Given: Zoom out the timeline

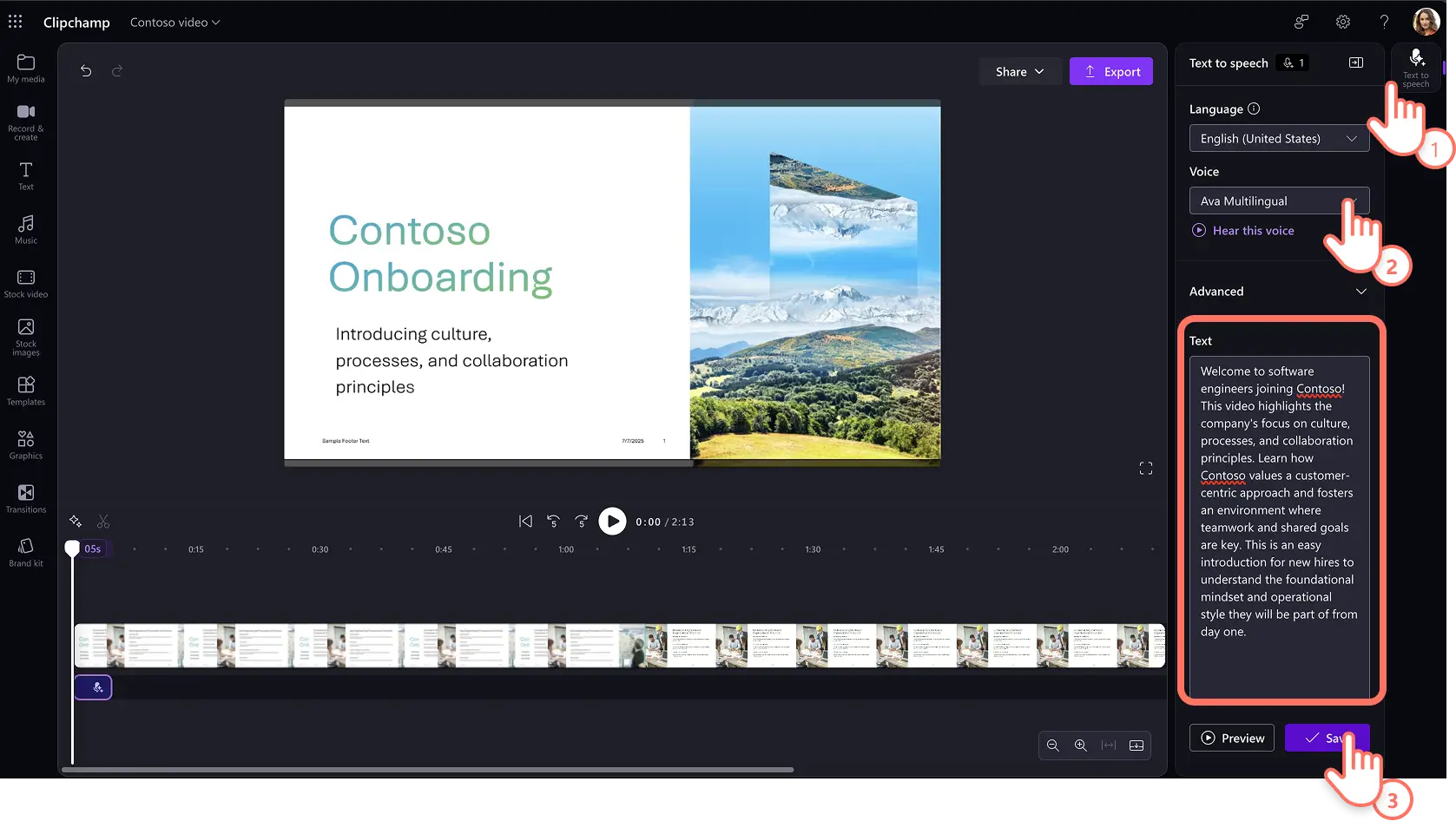Looking at the screenshot, I should click(x=1053, y=745).
